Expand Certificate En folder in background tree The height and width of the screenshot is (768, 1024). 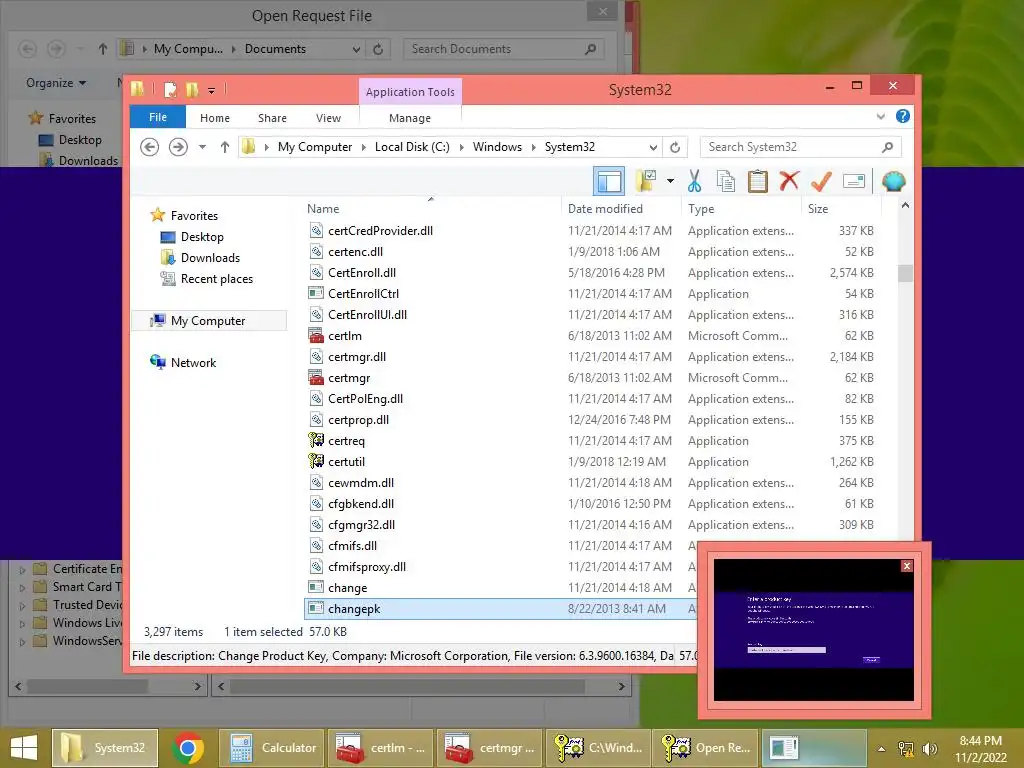point(22,569)
